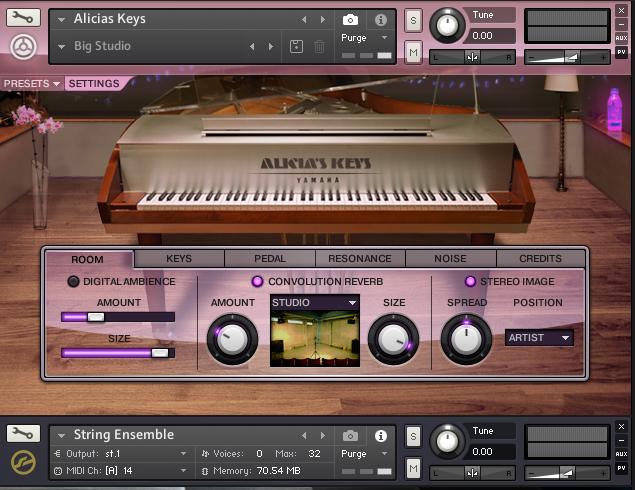Solo the Alicias Keys instrument
635x490 pixels.
coord(413,20)
